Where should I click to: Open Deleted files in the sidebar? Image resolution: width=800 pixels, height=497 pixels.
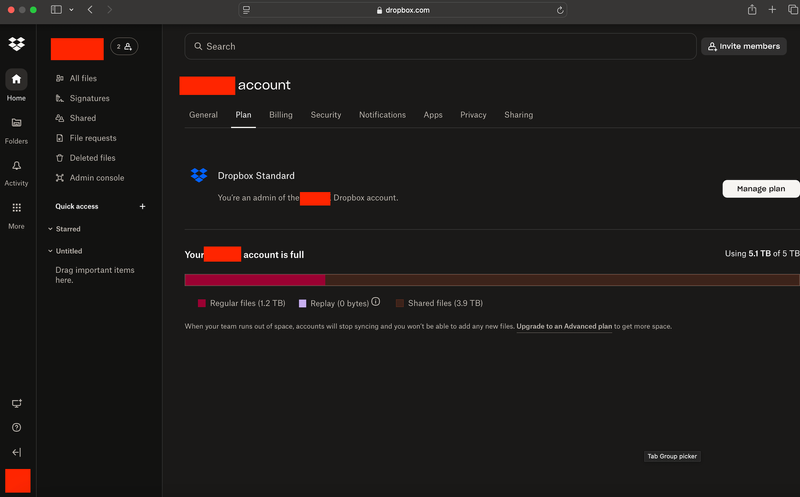click(92, 158)
